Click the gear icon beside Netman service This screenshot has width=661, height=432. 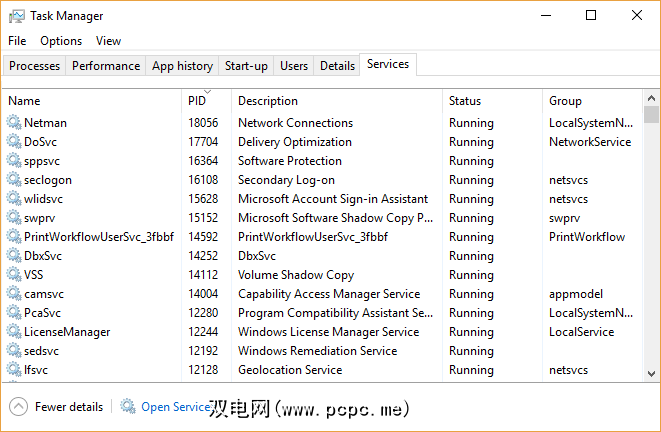[14, 123]
